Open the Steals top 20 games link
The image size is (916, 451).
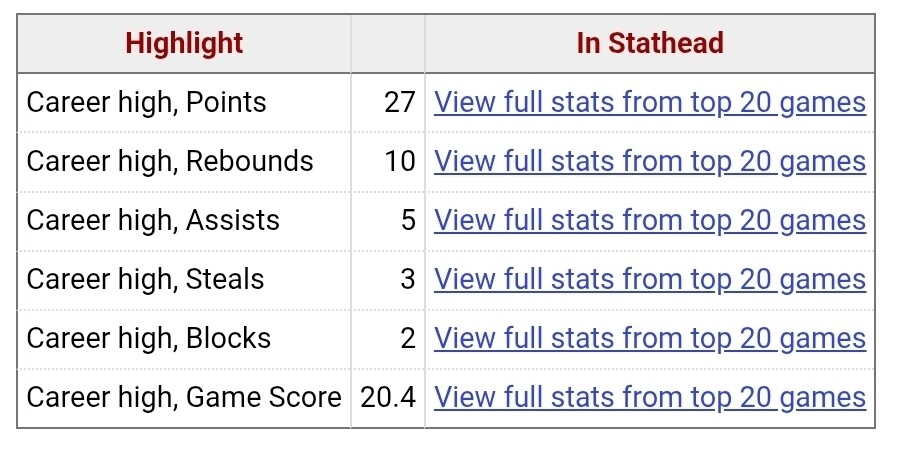click(649, 279)
